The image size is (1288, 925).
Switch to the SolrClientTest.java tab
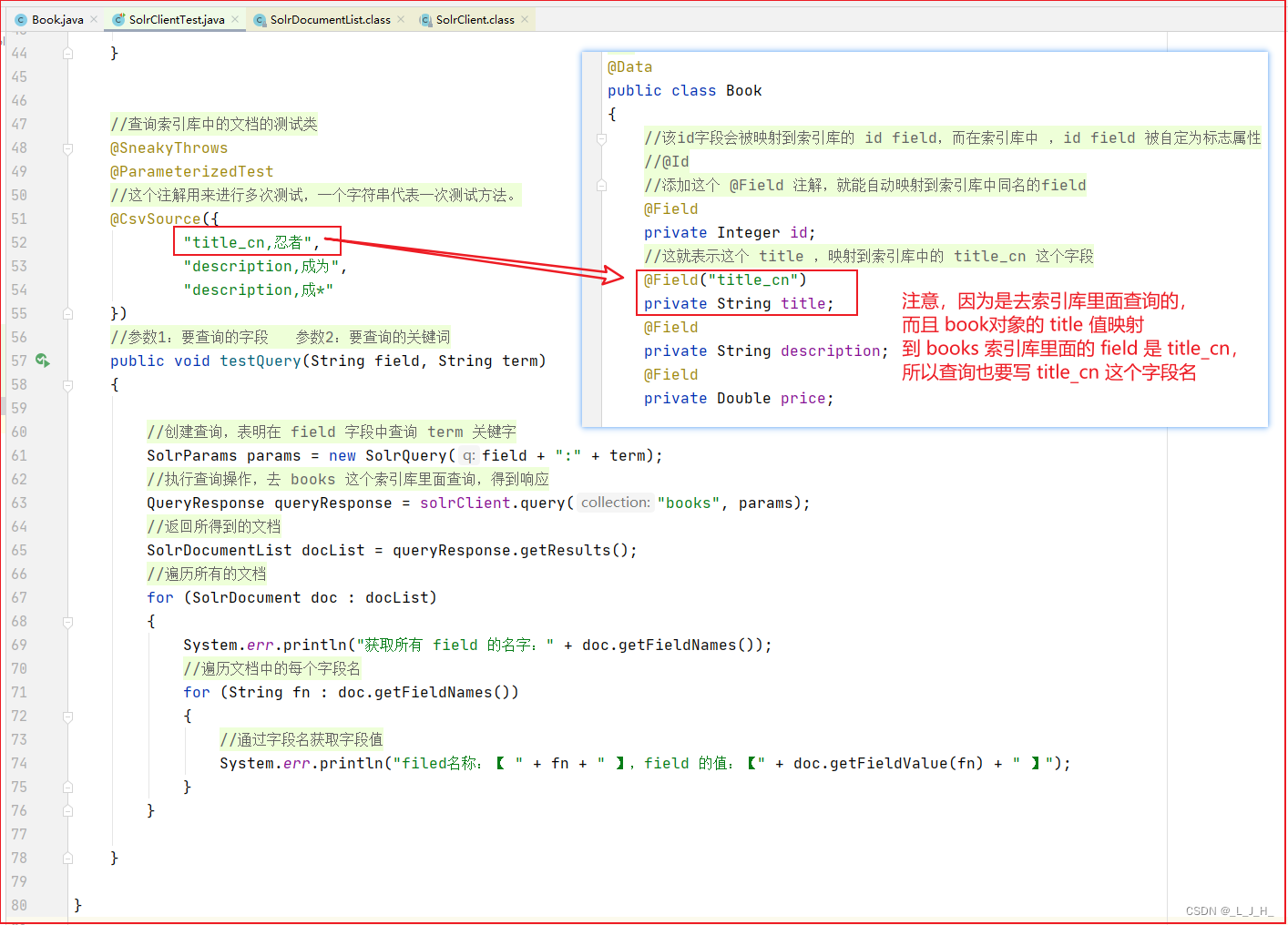[x=177, y=19]
